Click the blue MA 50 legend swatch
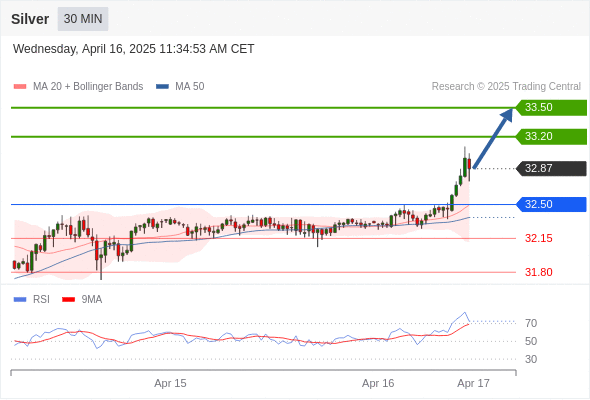 pos(162,87)
